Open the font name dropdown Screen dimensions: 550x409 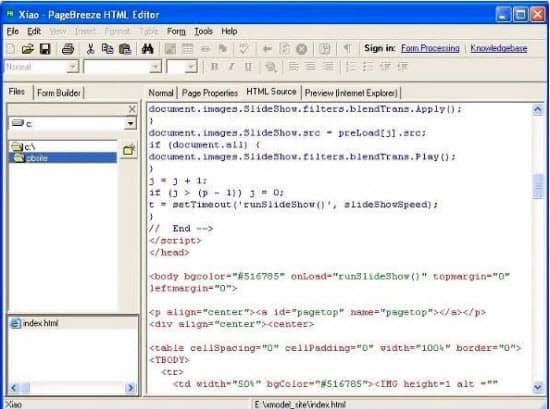click(x=155, y=67)
